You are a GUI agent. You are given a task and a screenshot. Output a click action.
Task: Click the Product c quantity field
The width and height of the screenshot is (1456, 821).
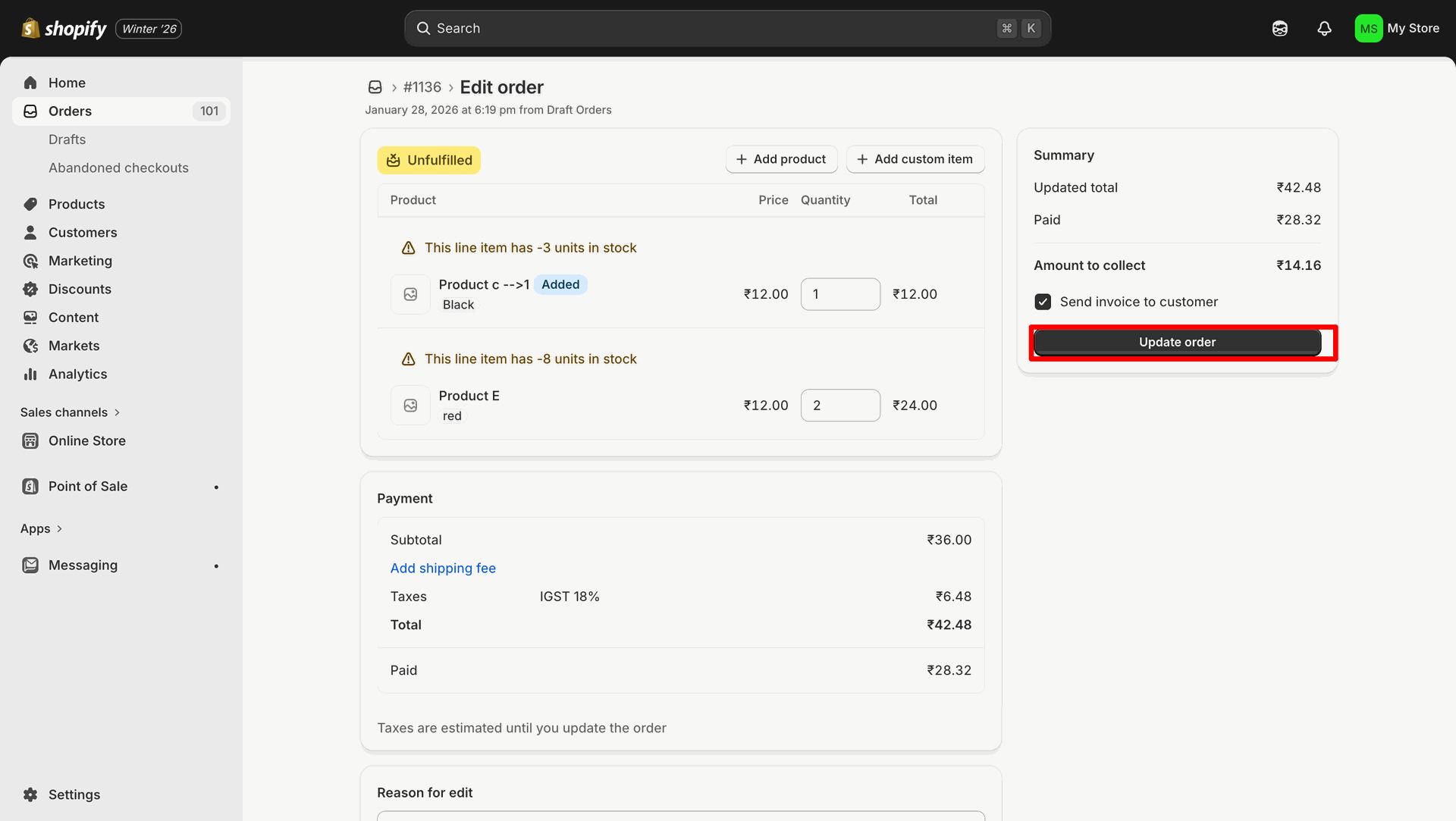coord(840,294)
